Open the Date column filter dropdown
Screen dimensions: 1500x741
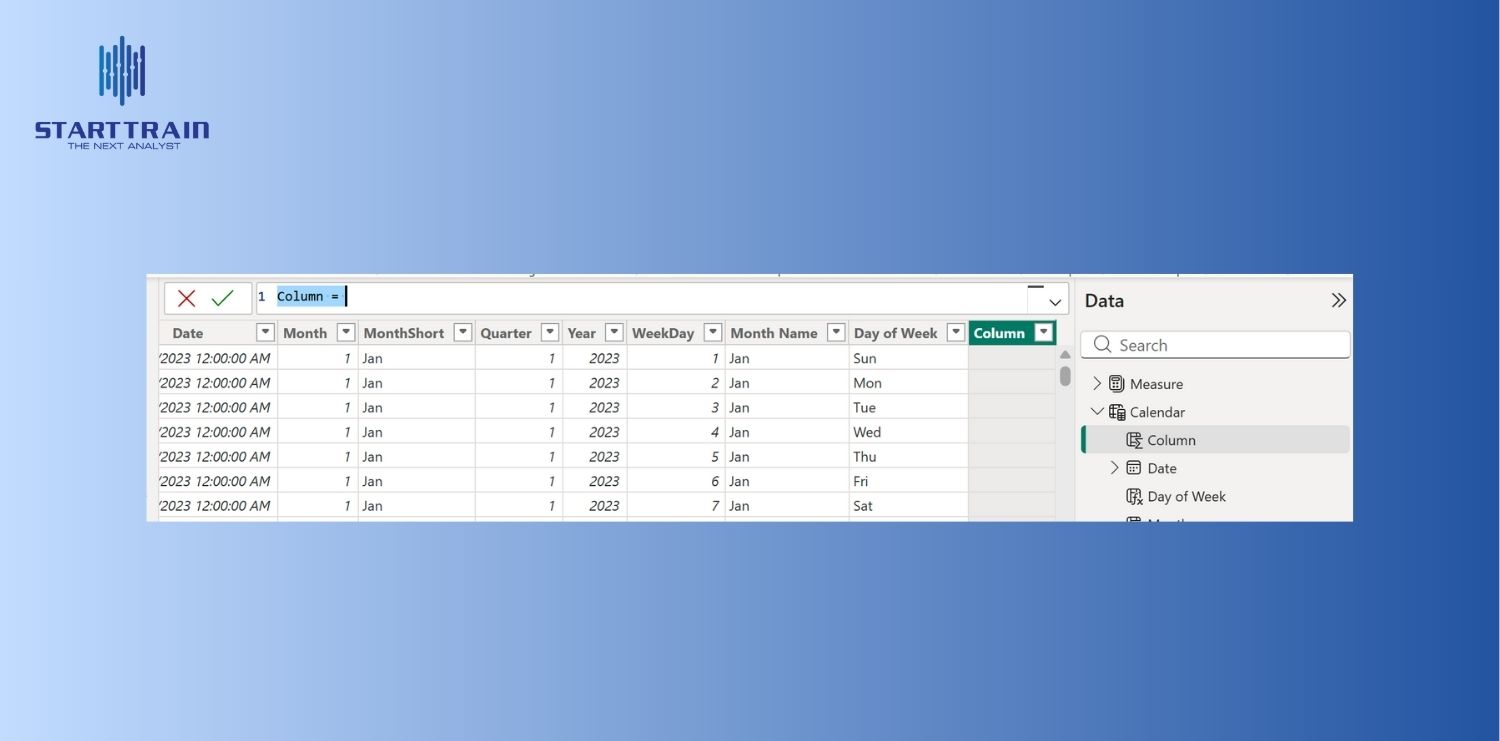[265, 331]
